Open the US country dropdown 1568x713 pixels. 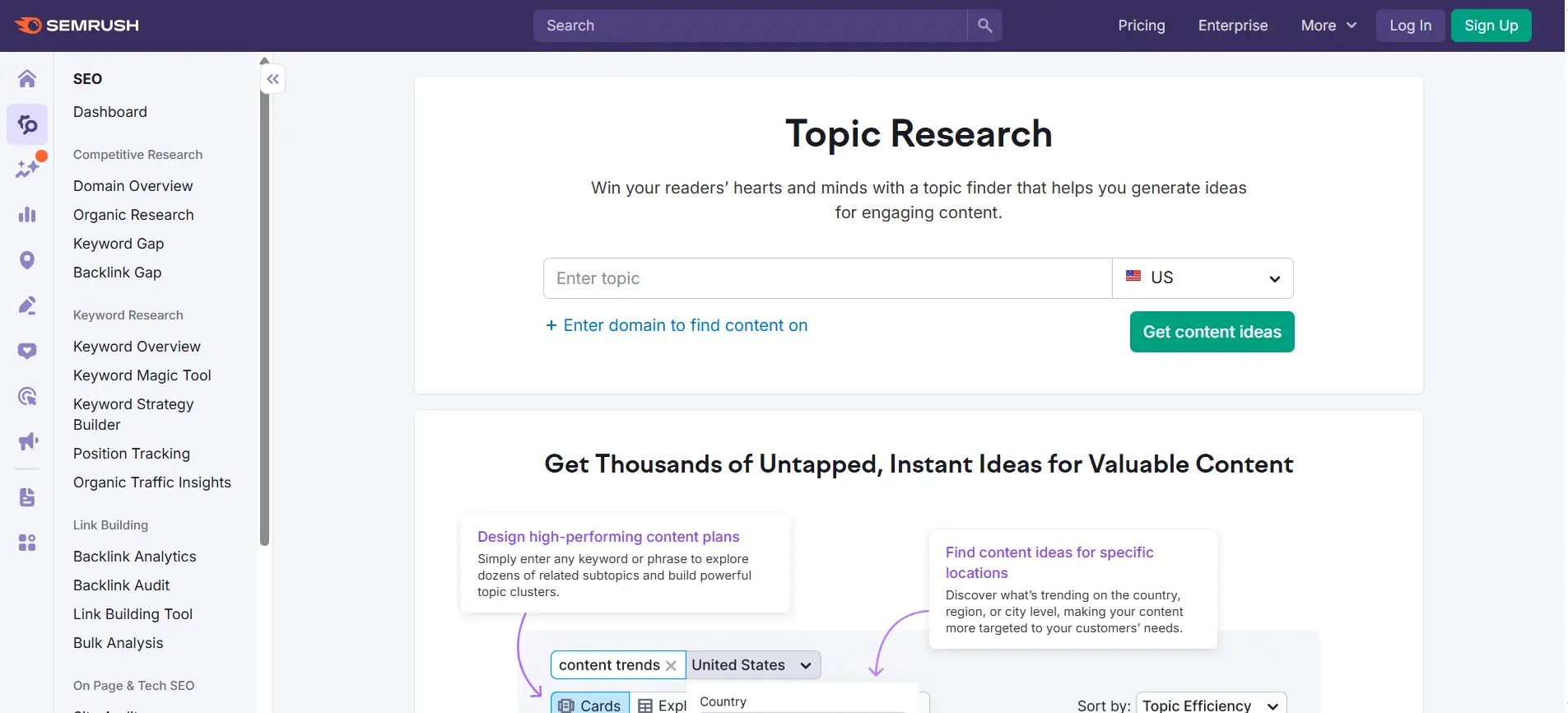[1203, 278]
